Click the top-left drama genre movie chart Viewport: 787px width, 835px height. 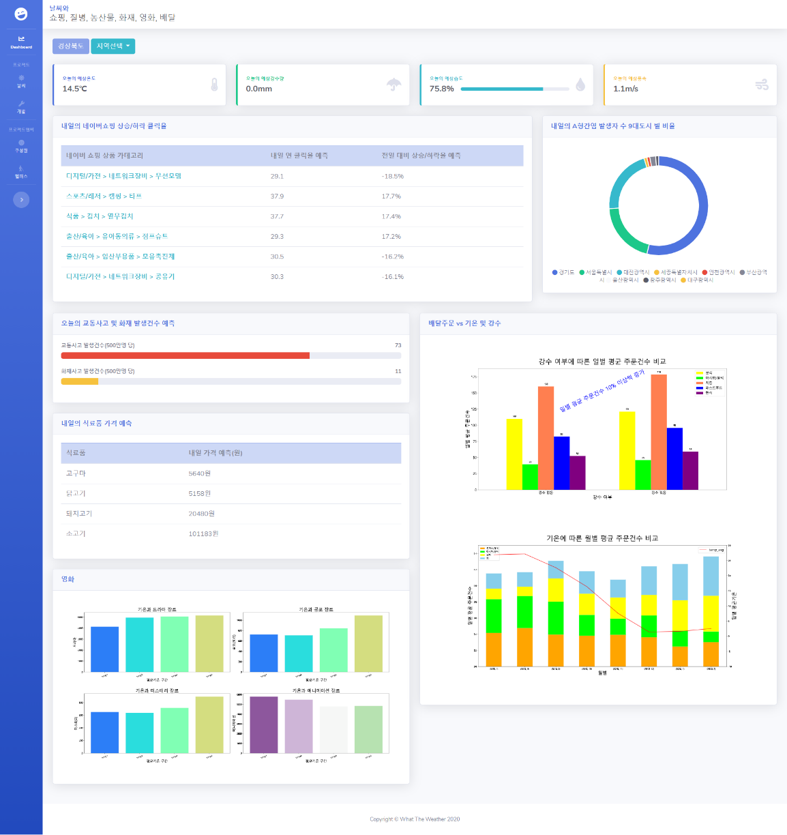(153, 644)
